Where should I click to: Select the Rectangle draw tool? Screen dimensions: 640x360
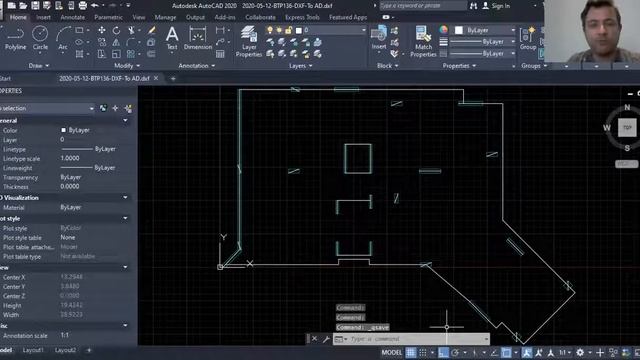pyautogui.click(x=79, y=30)
